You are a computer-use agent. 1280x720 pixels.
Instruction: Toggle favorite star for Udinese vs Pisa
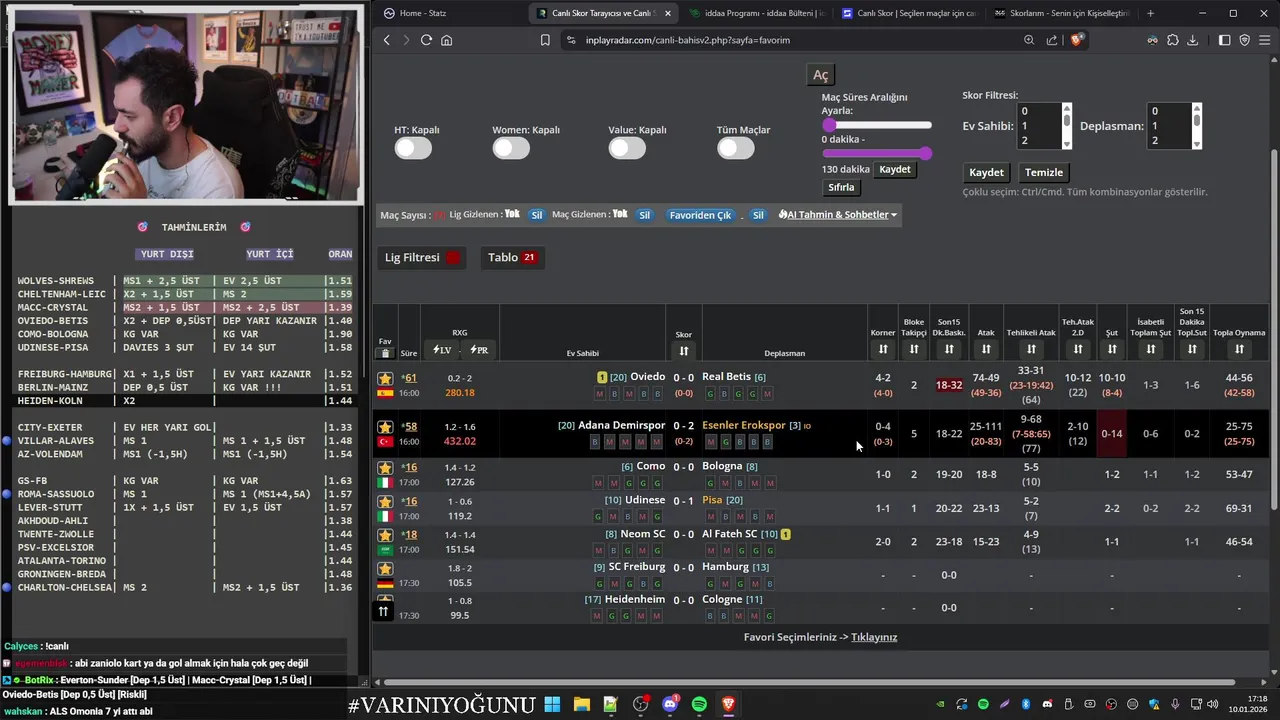pos(385,502)
